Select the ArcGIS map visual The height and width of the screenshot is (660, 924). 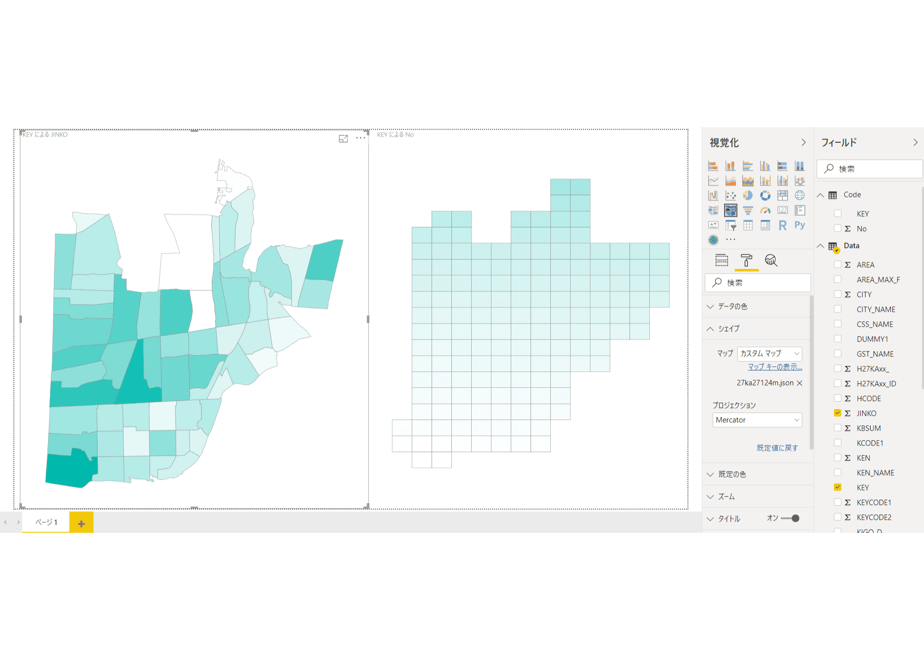coord(713,240)
